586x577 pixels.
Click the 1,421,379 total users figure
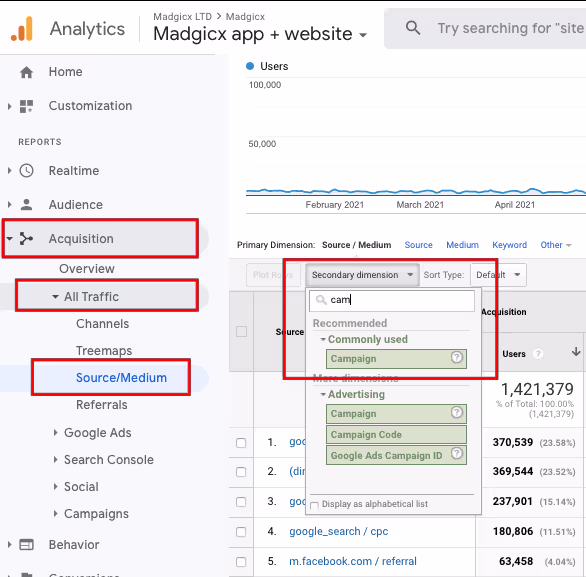pos(537,389)
